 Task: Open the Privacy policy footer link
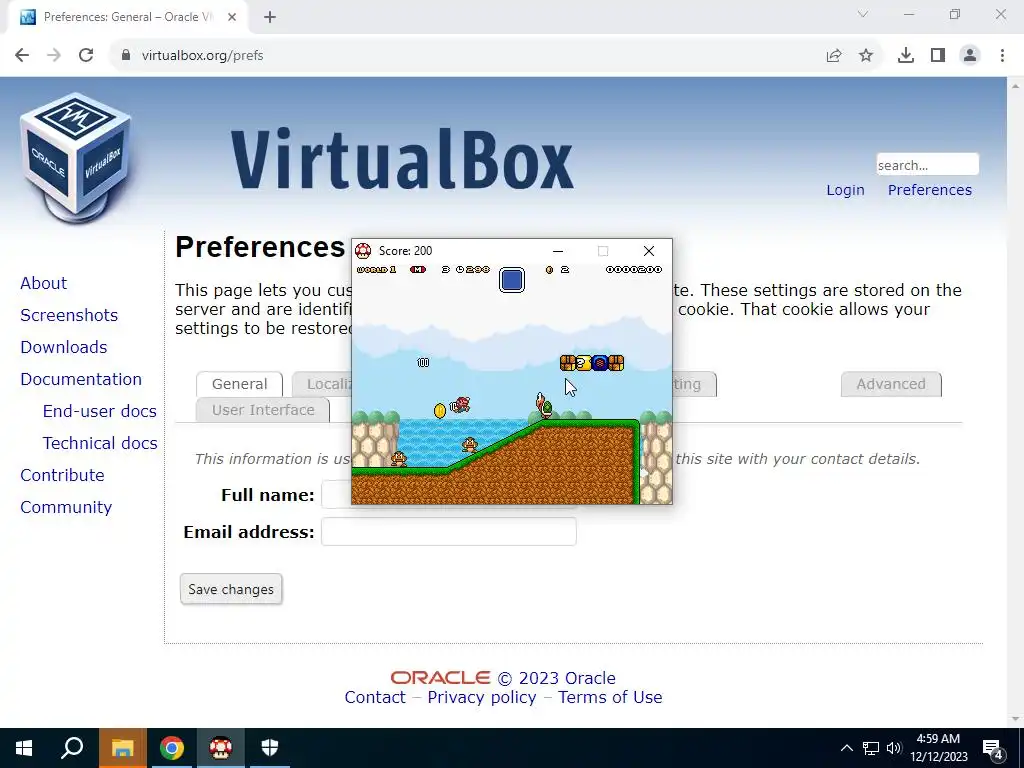482,697
